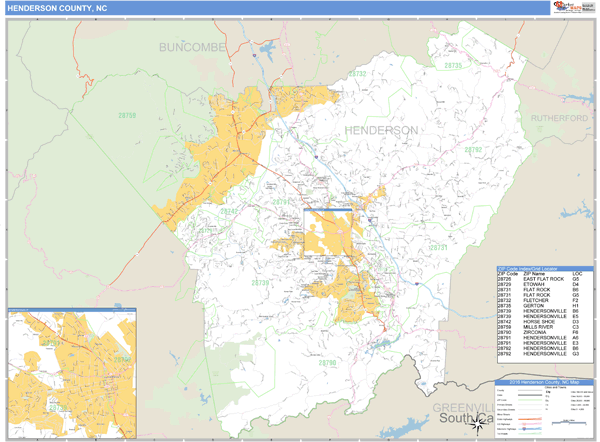This screenshot has width=600, height=442.
Task: Click the ZIP code 28735 label
Action: point(455,66)
